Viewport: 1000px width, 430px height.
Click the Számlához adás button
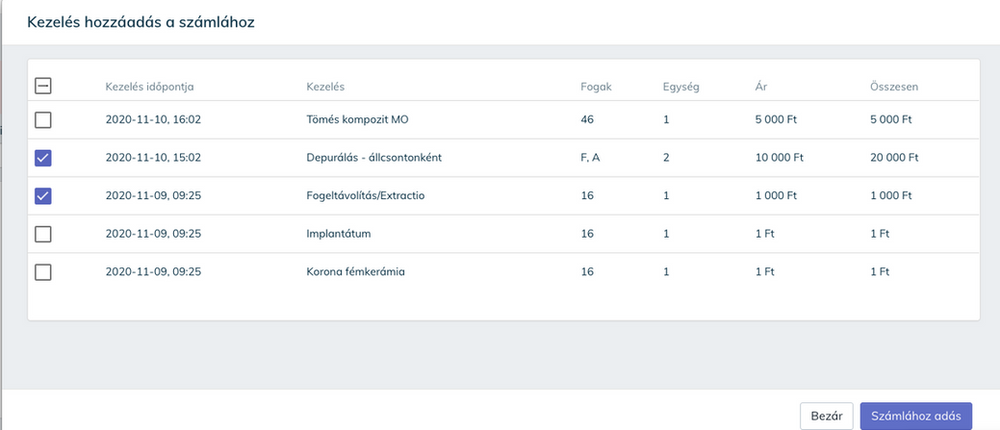(915, 416)
